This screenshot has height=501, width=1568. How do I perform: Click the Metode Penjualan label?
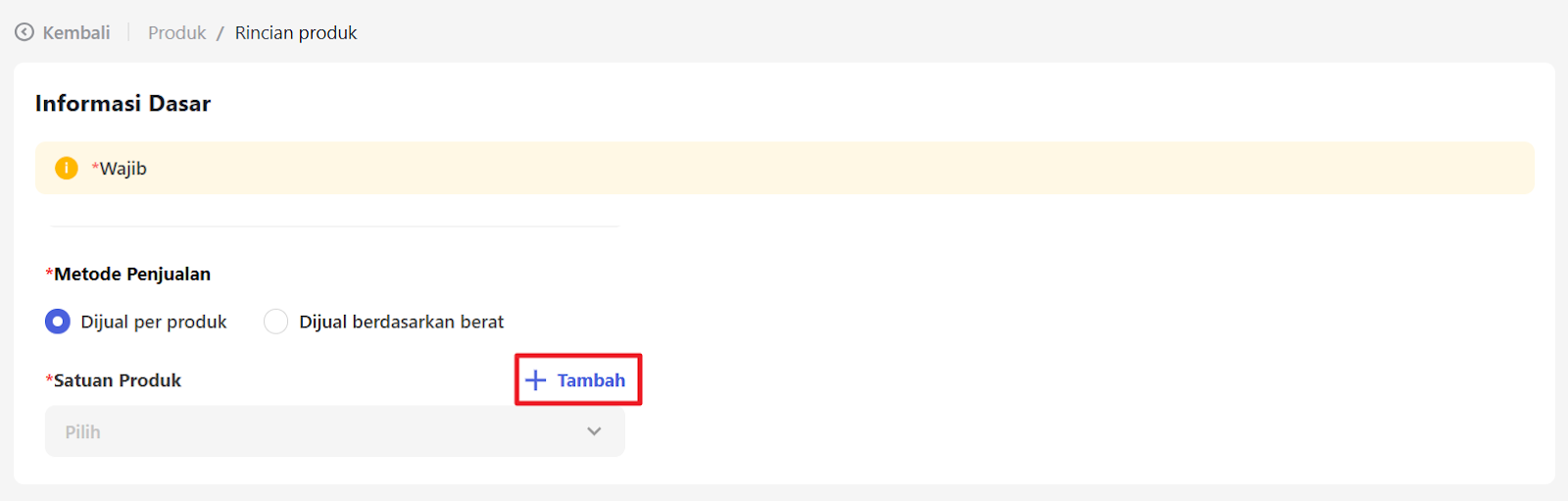coord(131,275)
